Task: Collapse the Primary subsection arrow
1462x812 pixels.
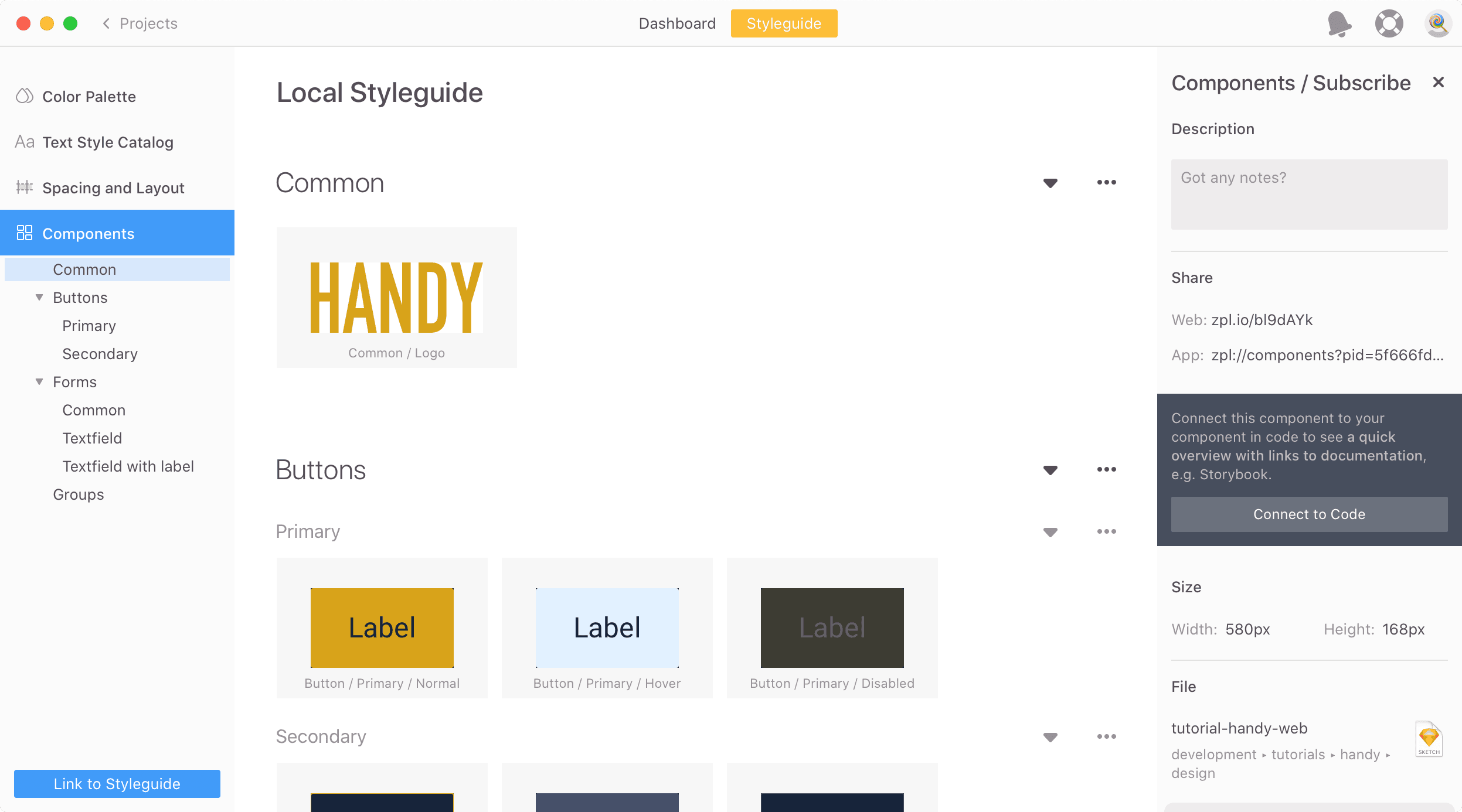Action: [1050, 533]
